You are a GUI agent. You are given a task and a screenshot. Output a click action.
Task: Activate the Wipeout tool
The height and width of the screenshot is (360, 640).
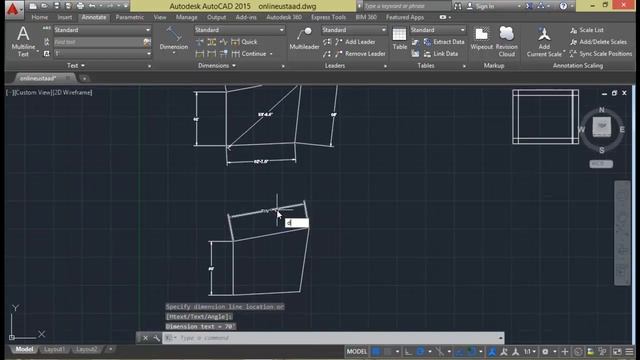pos(482,39)
